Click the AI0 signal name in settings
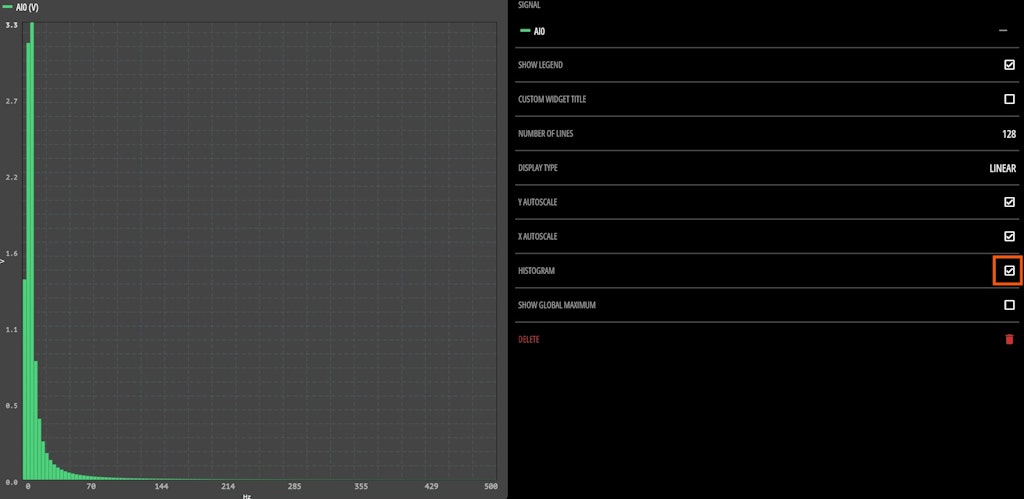 pos(539,31)
